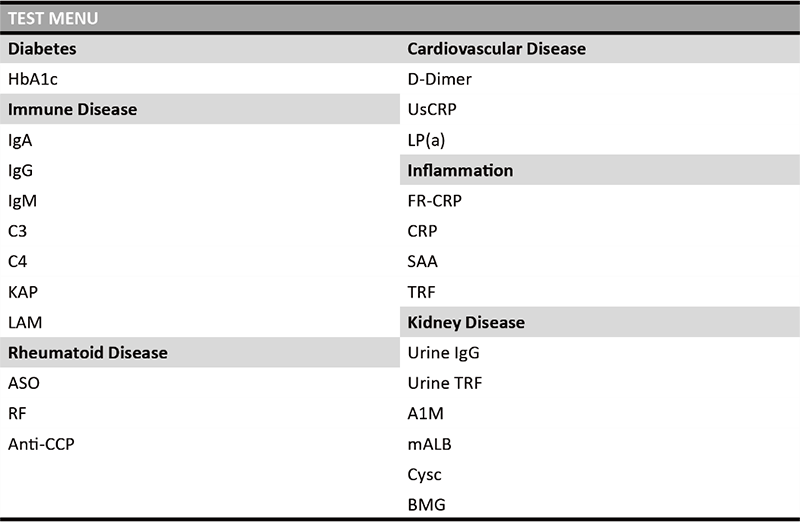Screen dimensions: 800x522
Task: Click the SAA test entry
Action: 423,261
